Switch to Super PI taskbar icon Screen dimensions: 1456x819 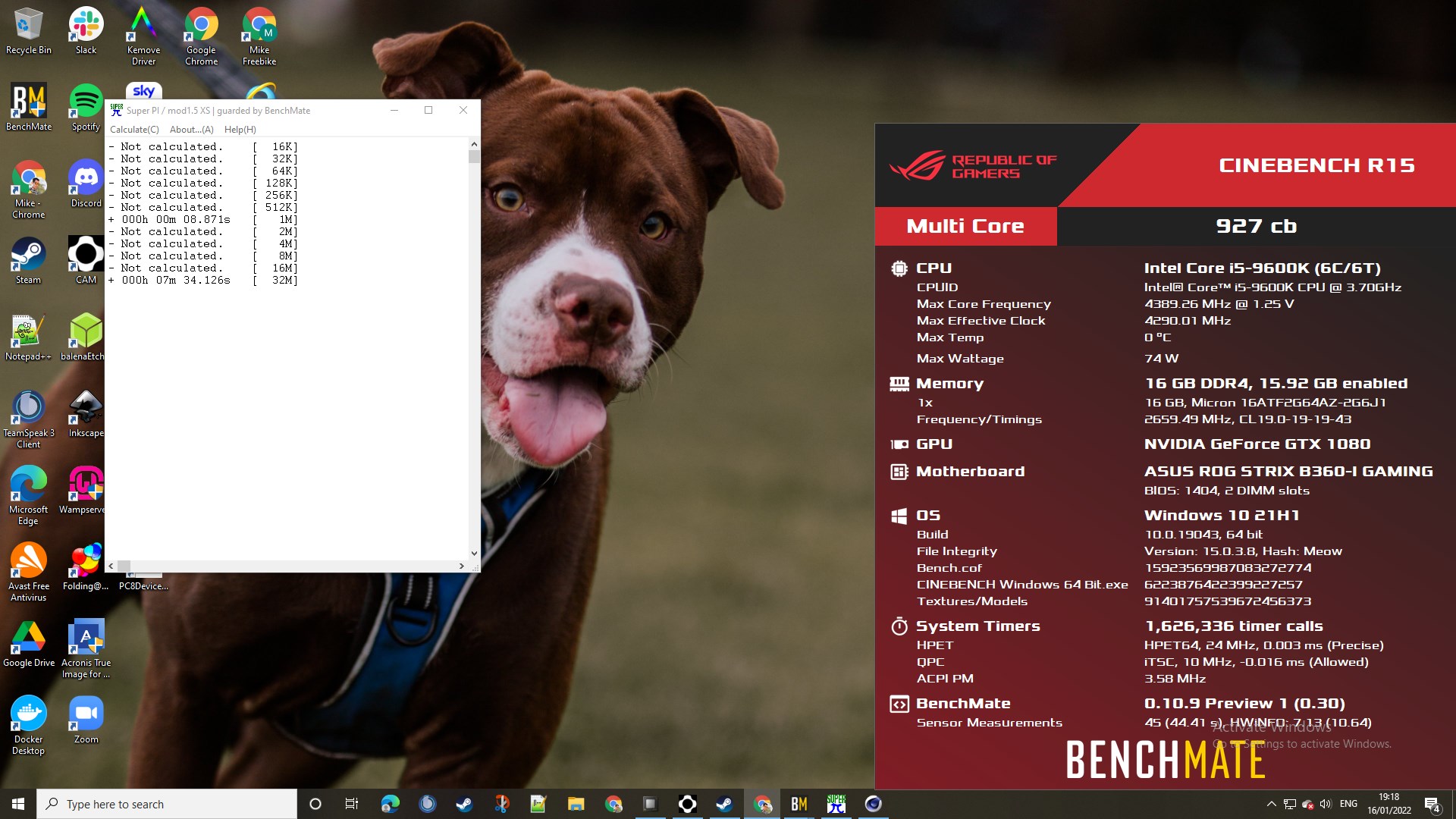tap(836, 804)
